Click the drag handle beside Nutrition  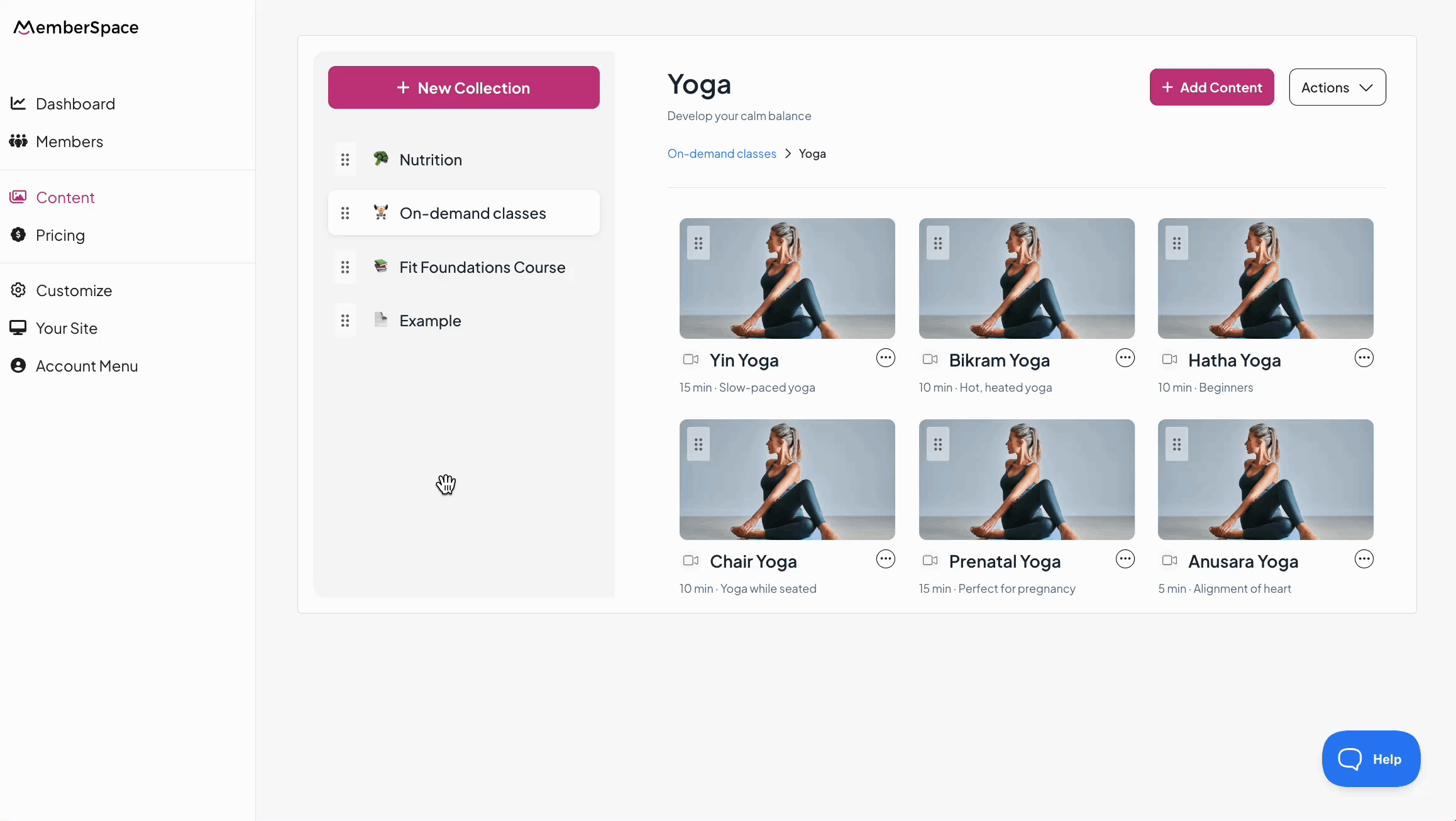pos(345,160)
